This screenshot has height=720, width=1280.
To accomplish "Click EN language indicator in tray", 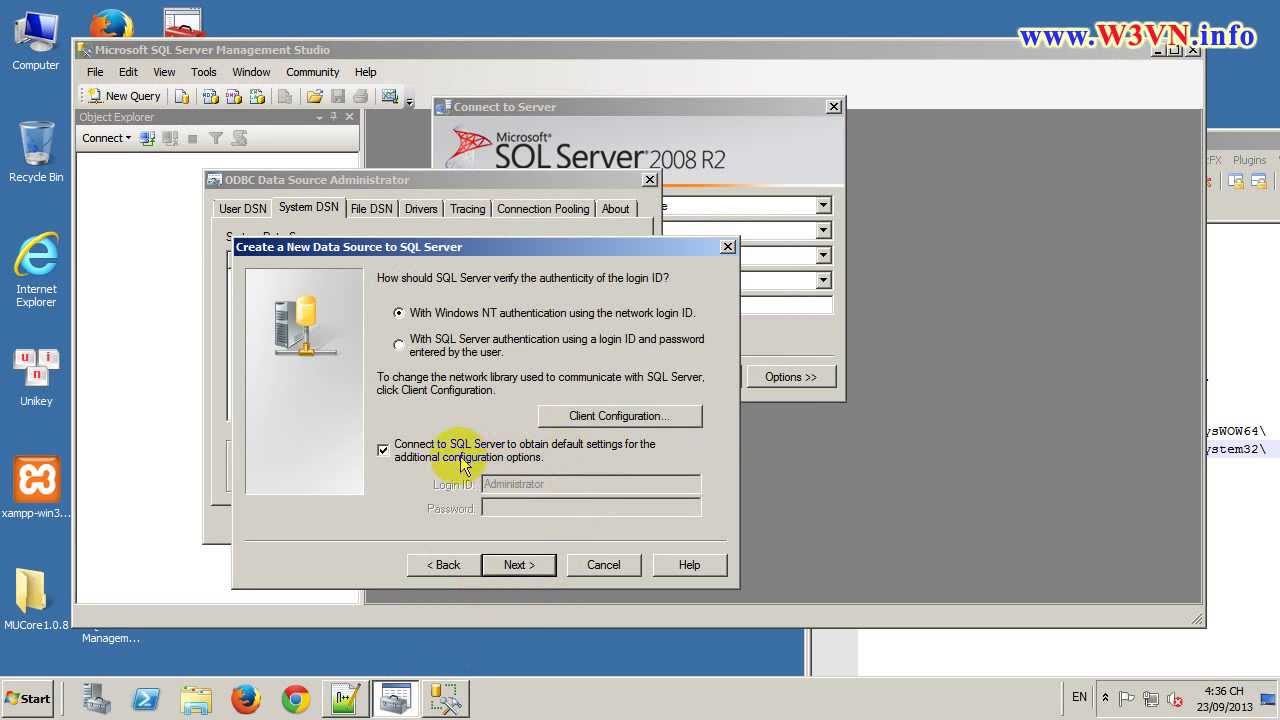I will click(x=1079, y=697).
